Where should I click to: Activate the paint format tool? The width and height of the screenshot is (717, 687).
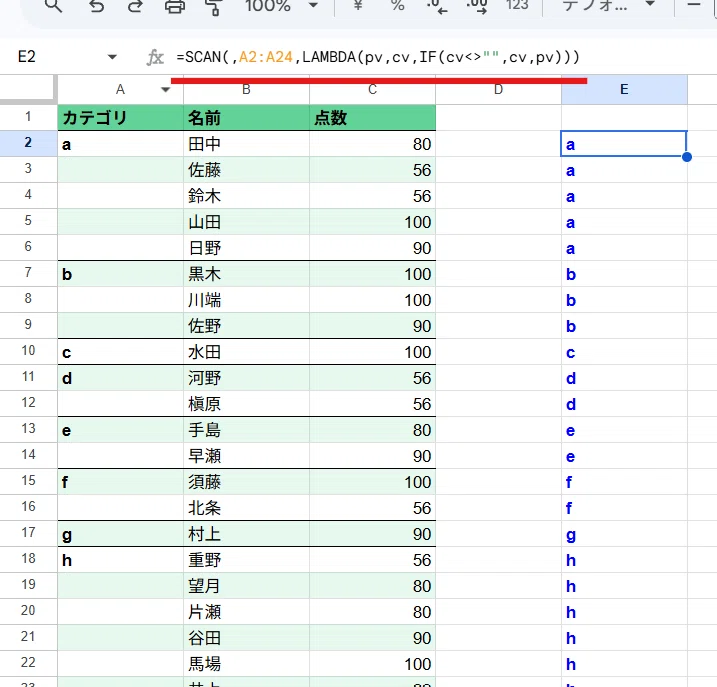point(214,6)
